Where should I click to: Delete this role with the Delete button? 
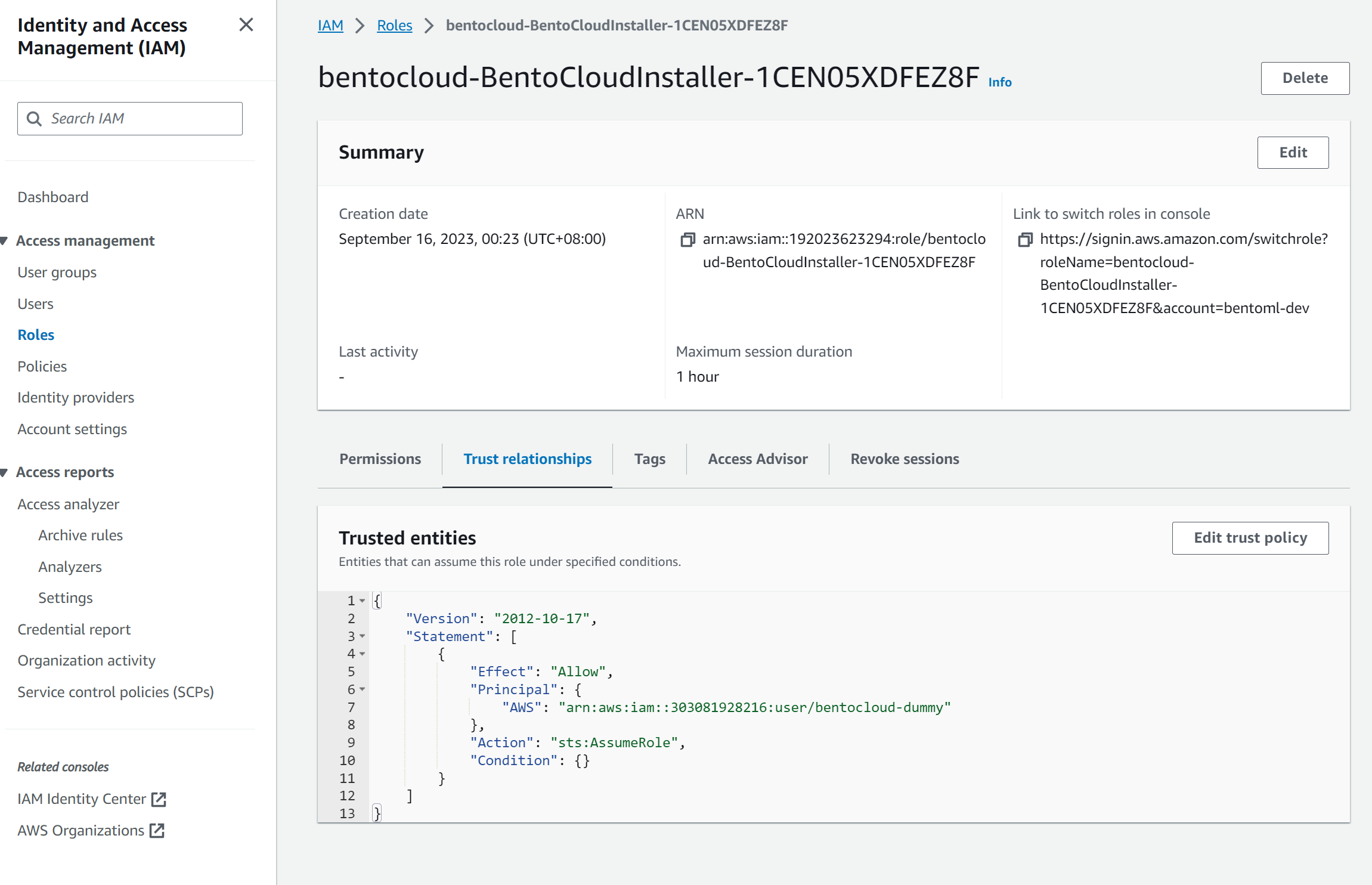click(x=1305, y=78)
